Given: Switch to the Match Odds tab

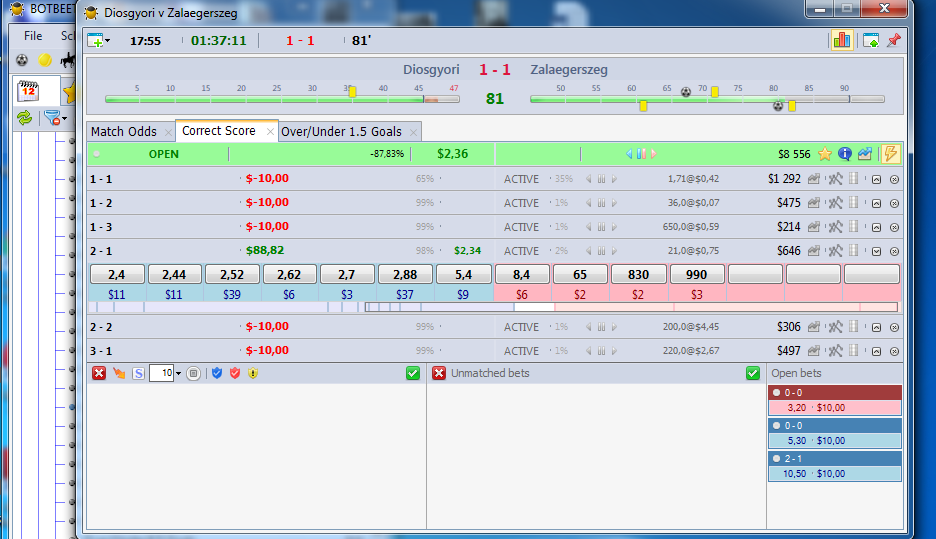Looking at the screenshot, I should [x=124, y=131].
